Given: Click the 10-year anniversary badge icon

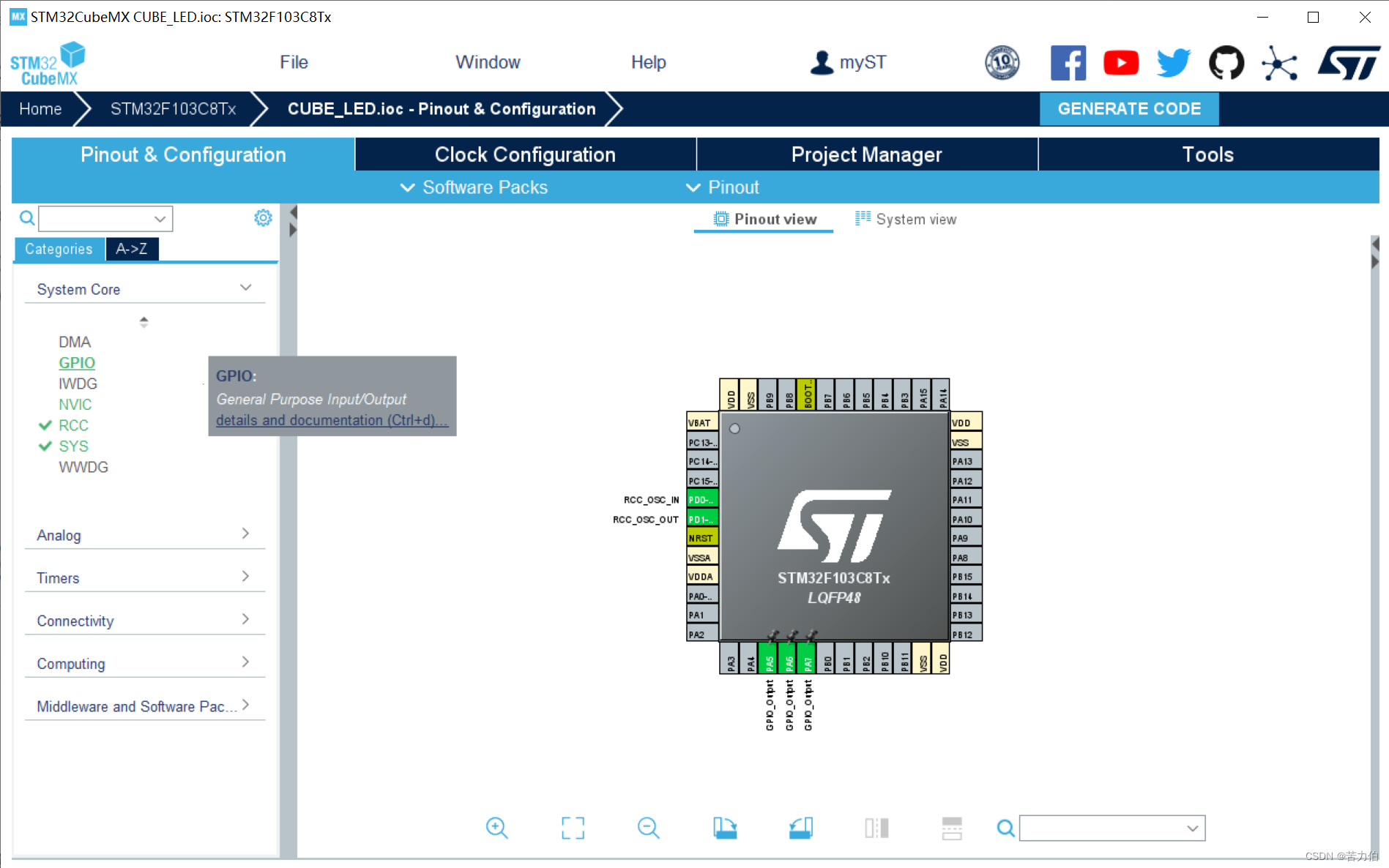Looking at the screenshot, I should point(1002,63).
